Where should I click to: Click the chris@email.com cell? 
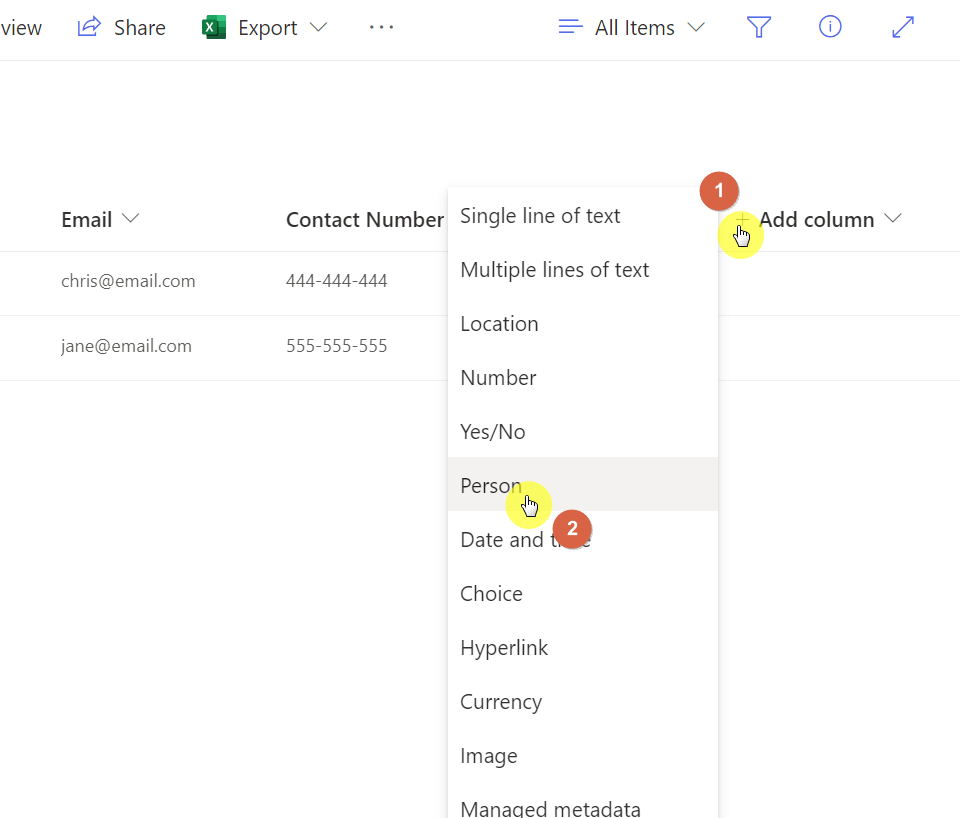[128, 281]
